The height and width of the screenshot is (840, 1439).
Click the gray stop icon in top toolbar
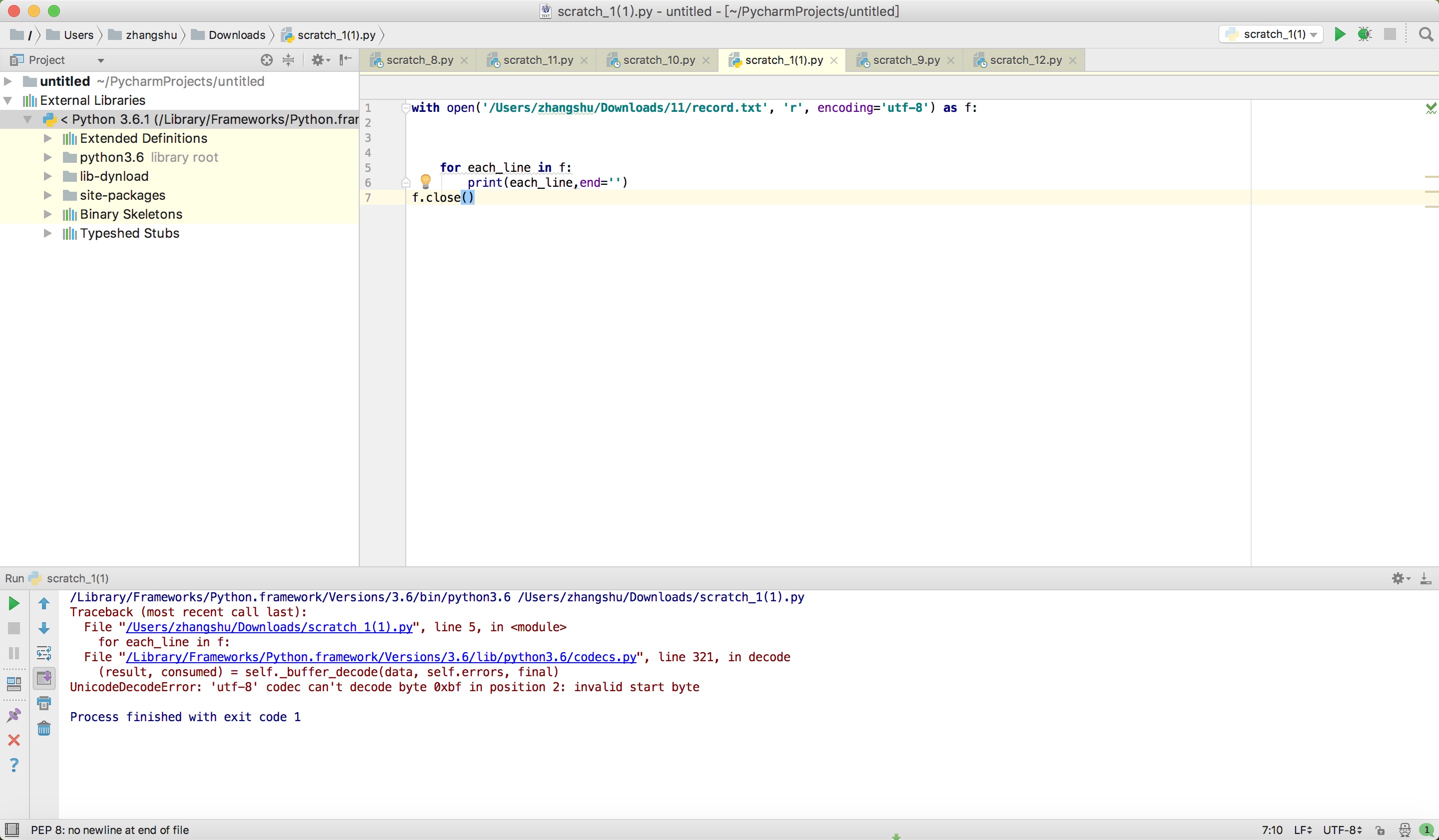(x=1390, y=34)
